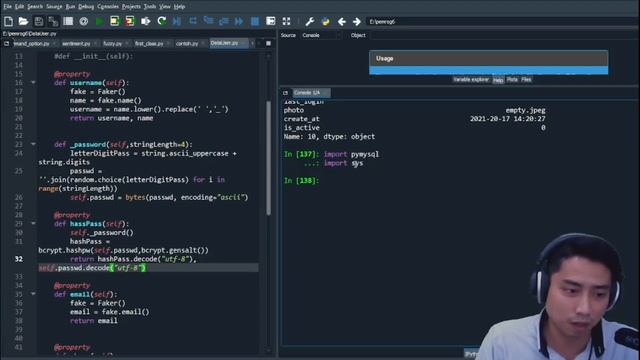This screenshot has width=640, height=360.
Task: Click the back arrow toolbar icon
Action: (x=342, y=21)
